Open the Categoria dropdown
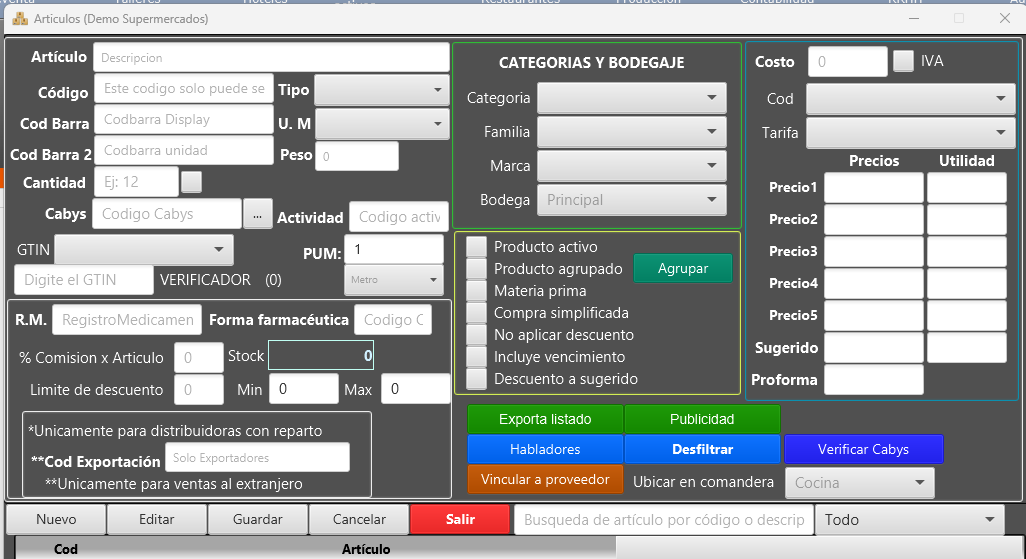The image size is (1026, 559). pyautogui.click(x=632, y=98)
